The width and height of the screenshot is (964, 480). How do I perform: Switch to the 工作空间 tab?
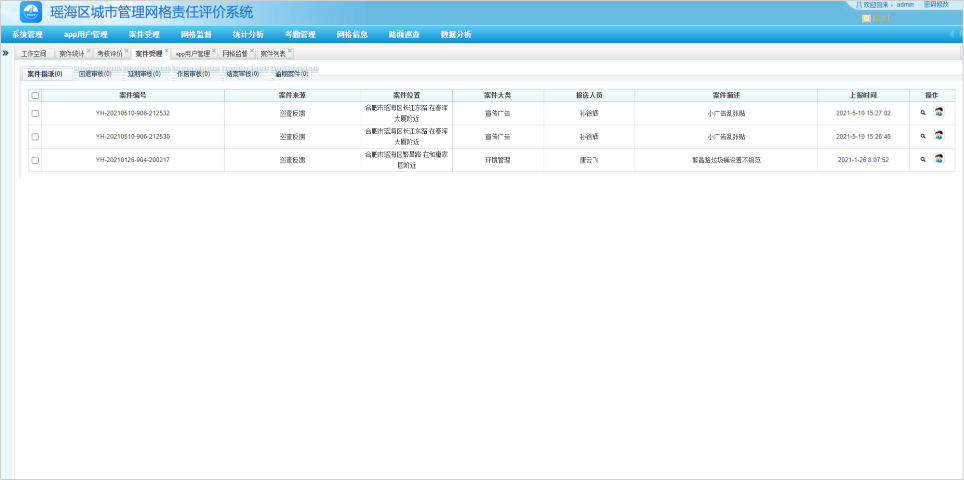pyautogui.click(x=33, y=53)
